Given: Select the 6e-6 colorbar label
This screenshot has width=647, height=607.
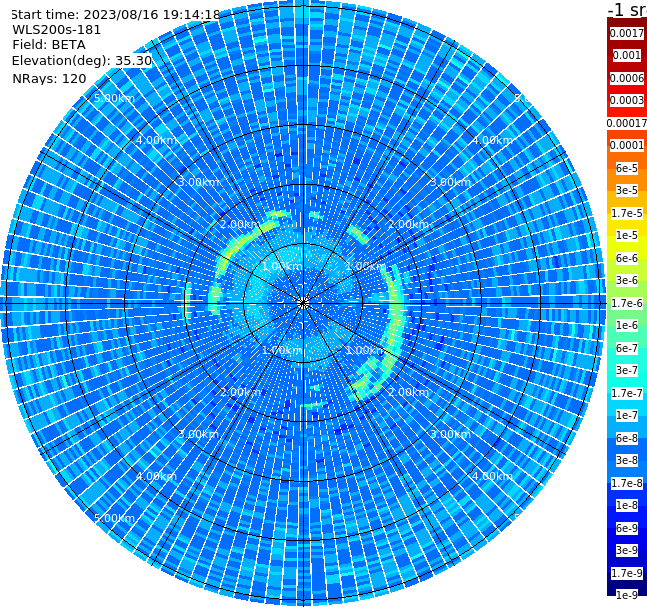Looking at the screenshot, I should (627, 258).
